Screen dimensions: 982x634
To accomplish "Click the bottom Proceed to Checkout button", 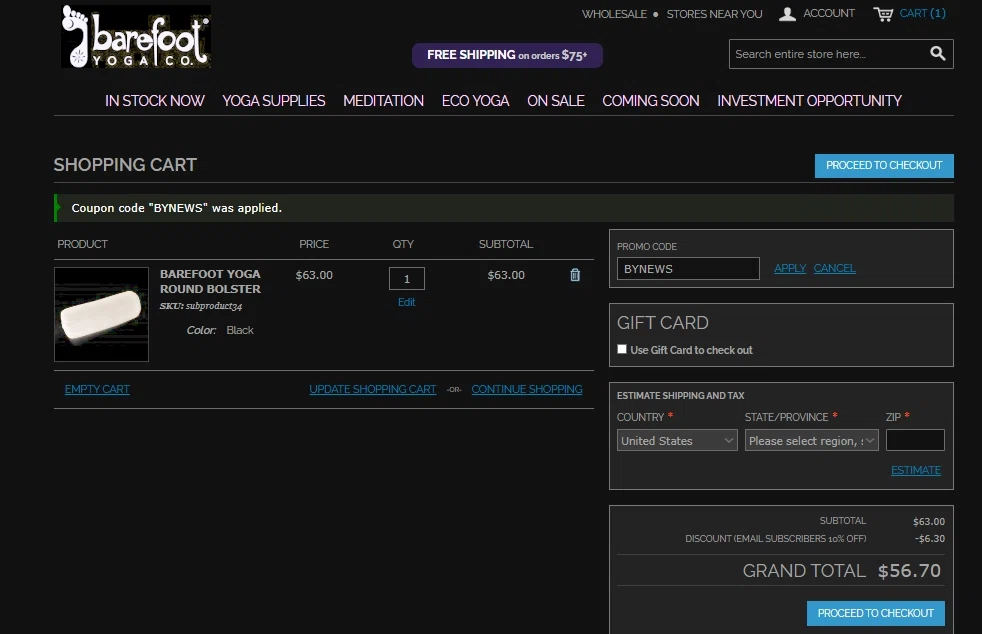I will 876,613.
